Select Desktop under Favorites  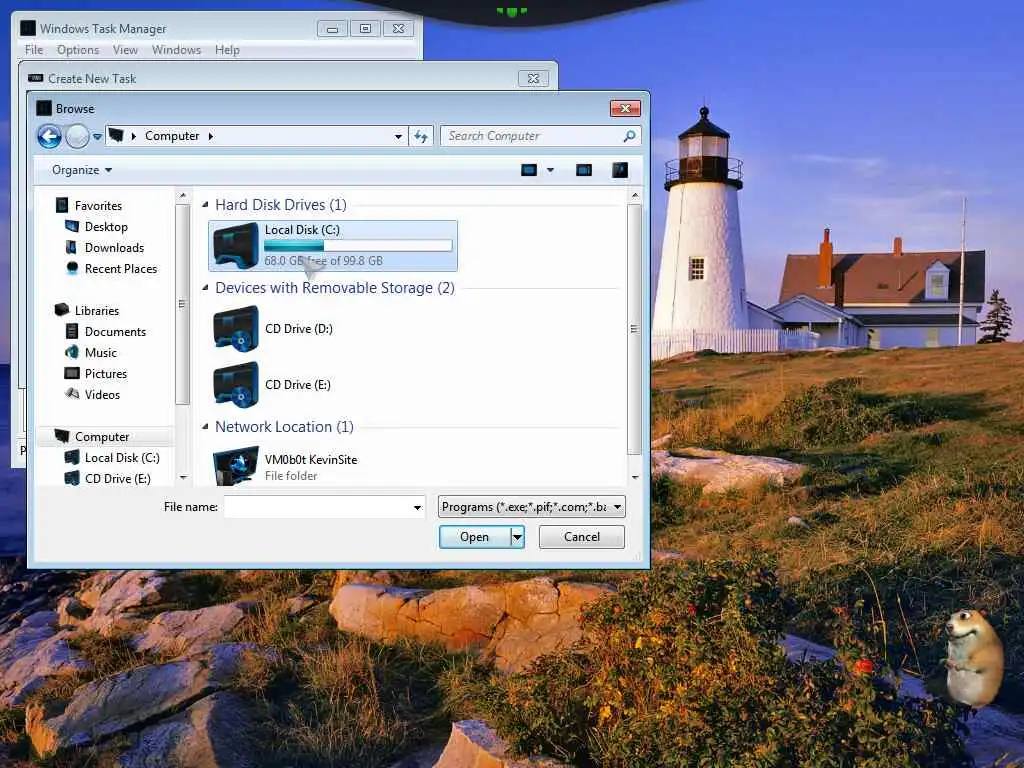coord(106,227)
